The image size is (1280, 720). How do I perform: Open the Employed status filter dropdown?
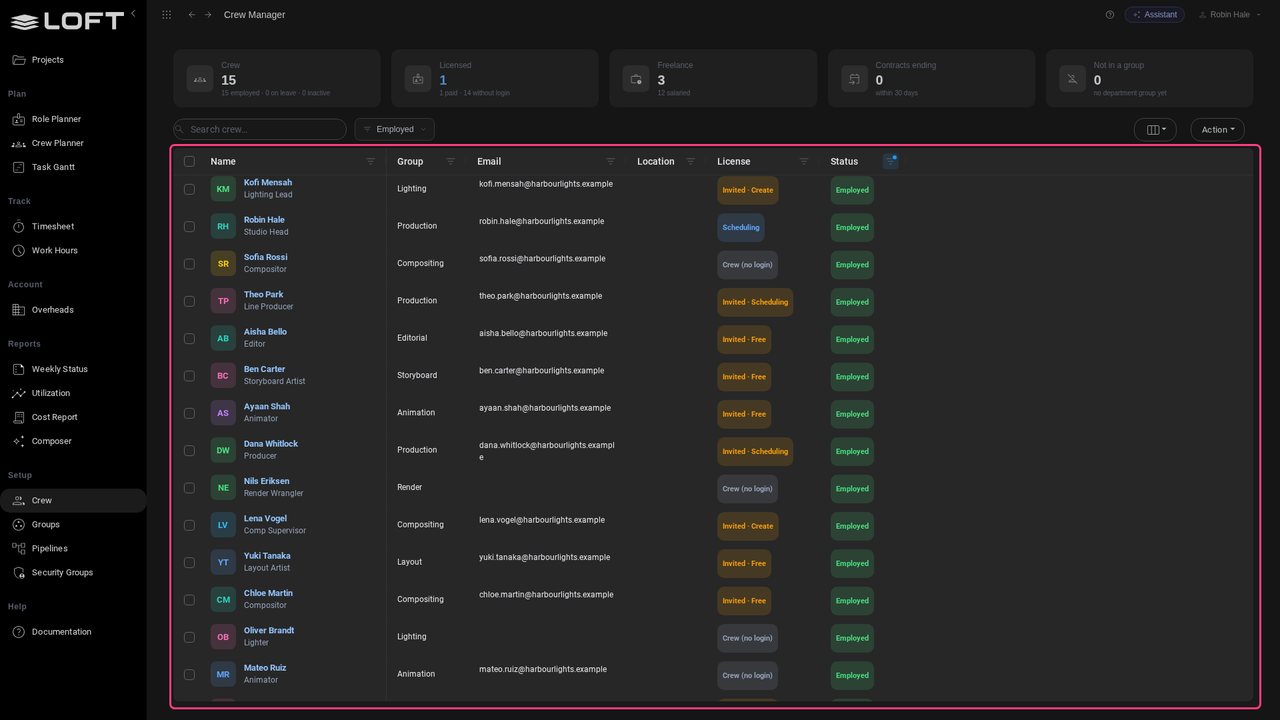[x=394, y=129]
